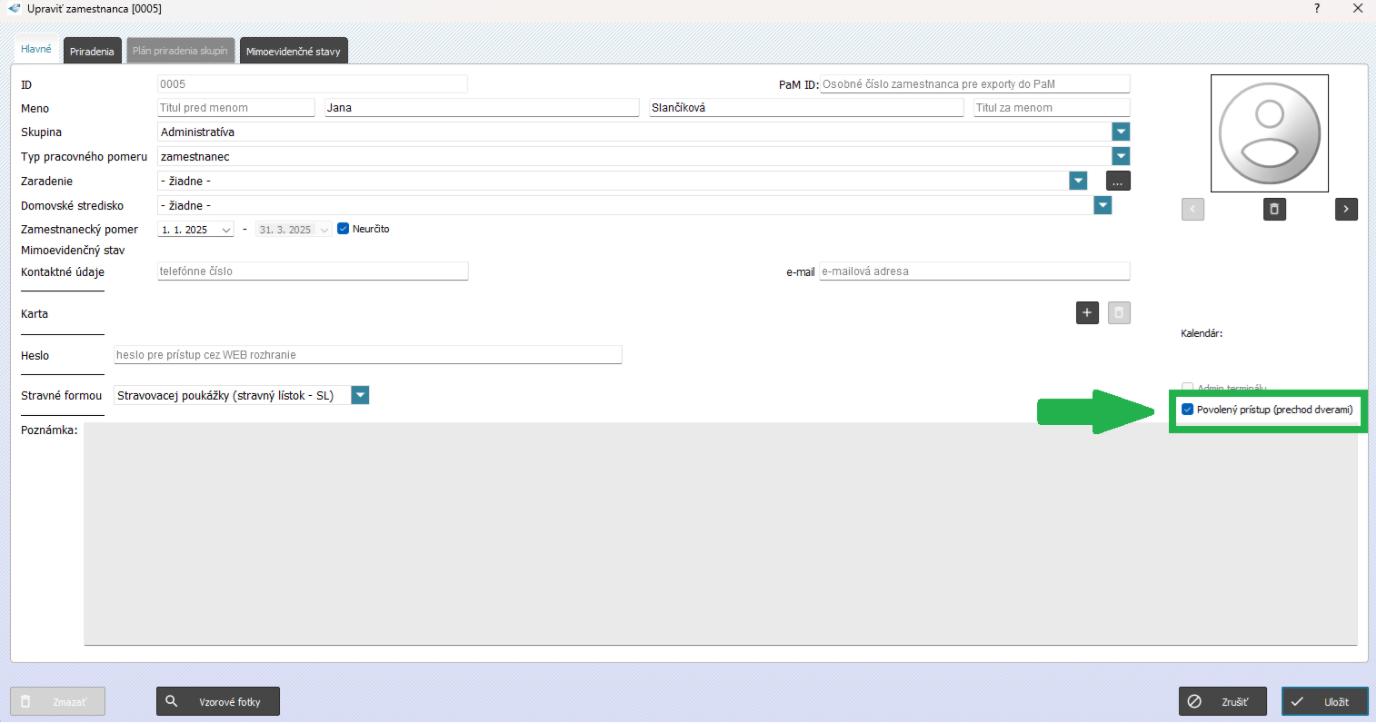Switch to the Hlavné tab
Viewport: 1376px width, 724px height.
(x=36, y=51)
